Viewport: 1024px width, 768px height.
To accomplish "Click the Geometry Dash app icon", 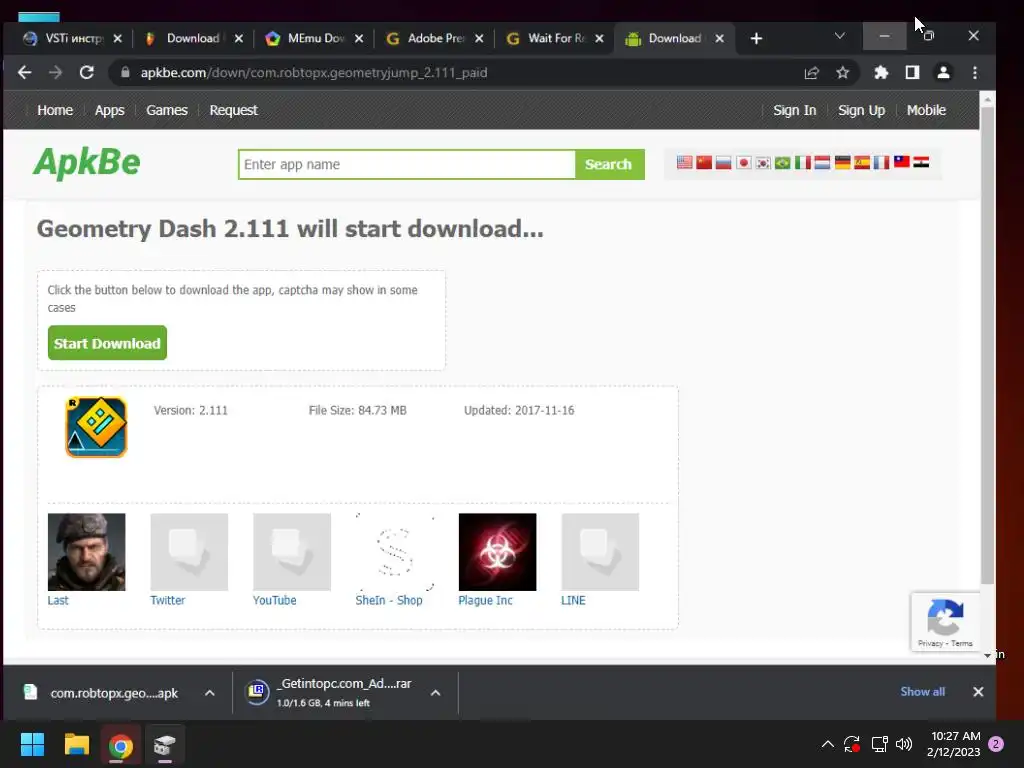I will click(96, 427).
